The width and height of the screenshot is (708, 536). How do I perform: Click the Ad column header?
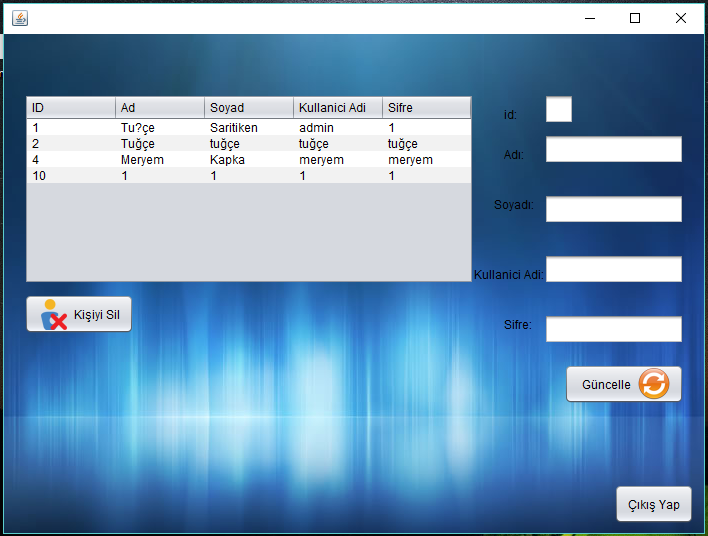159,108
